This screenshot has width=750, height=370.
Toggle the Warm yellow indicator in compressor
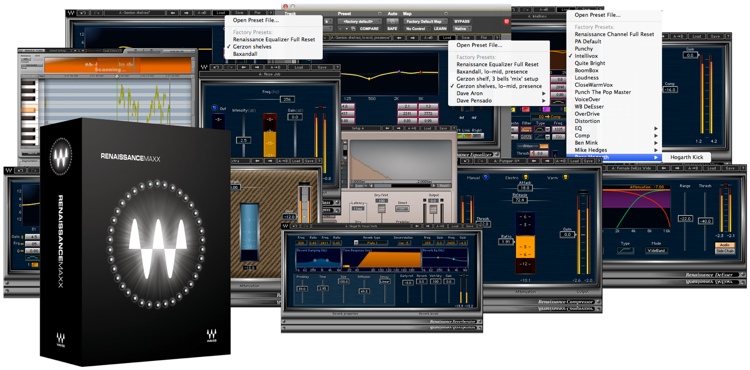(565, 177)
